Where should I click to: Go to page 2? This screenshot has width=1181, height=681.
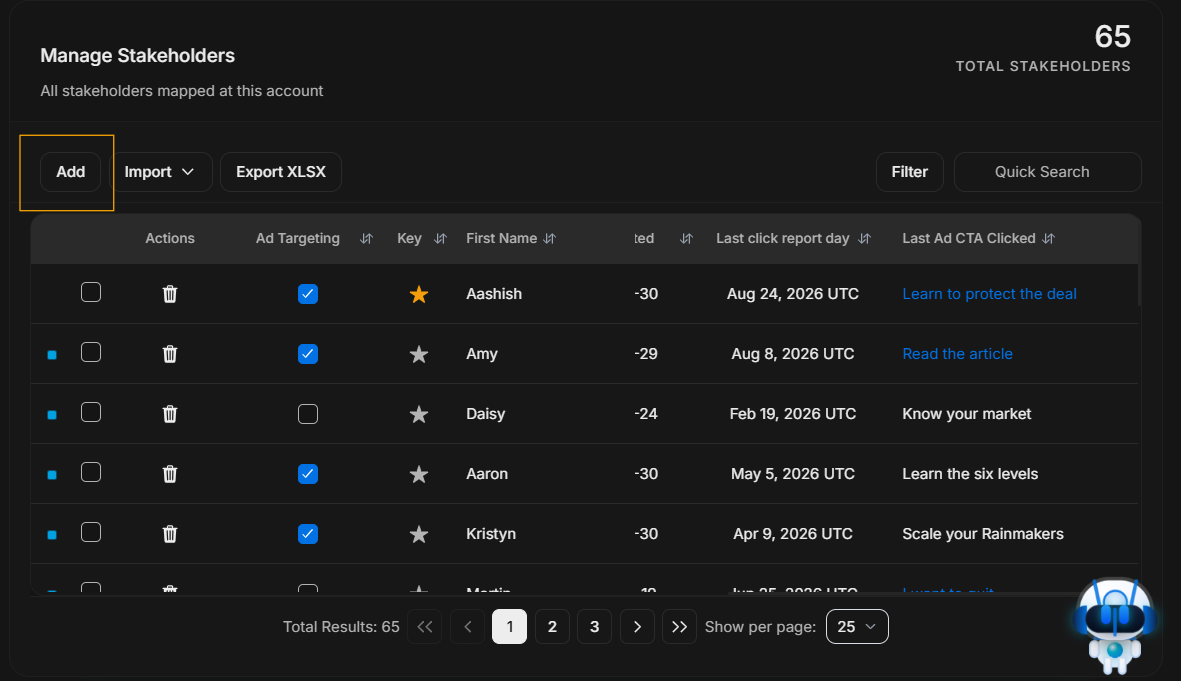[552, 627]
